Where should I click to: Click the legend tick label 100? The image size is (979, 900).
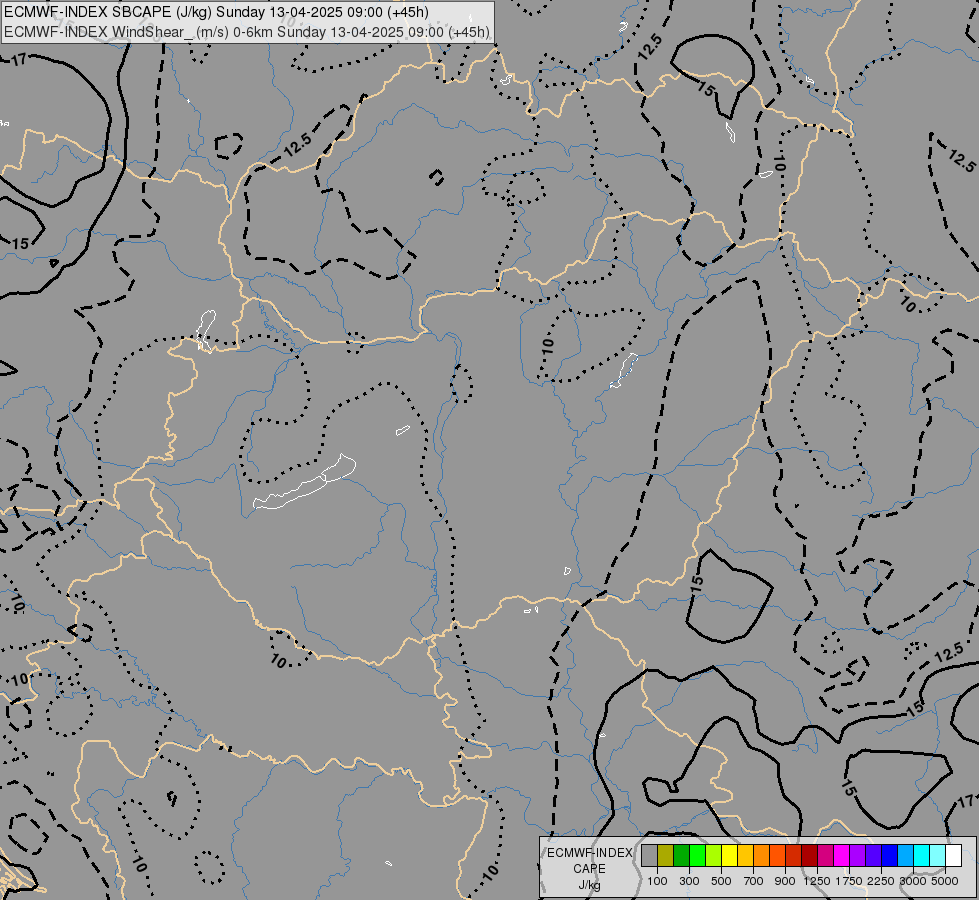point(657,881)
